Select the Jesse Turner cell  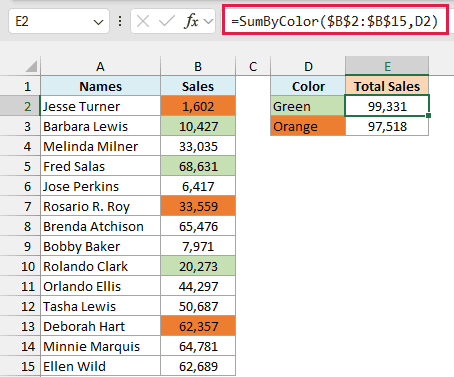(100, 106)
